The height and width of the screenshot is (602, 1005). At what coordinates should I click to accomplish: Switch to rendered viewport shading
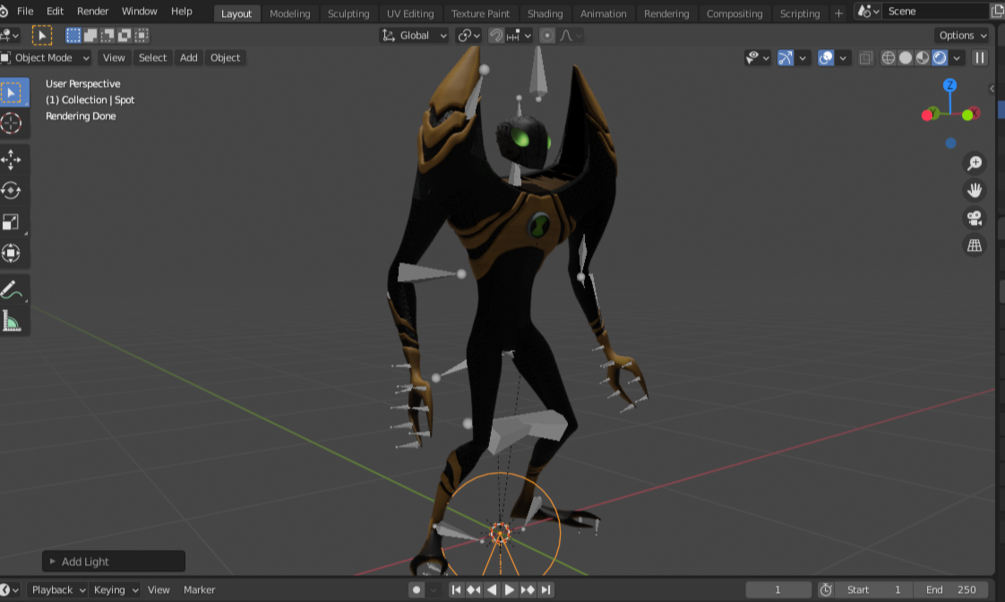tap(940, 58)
